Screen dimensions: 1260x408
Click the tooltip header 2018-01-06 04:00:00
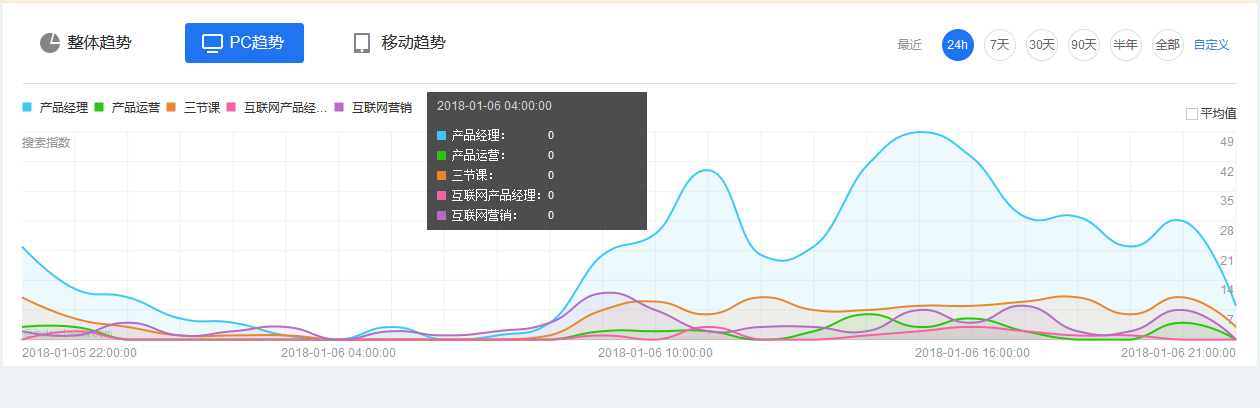[x=494, y=105]
